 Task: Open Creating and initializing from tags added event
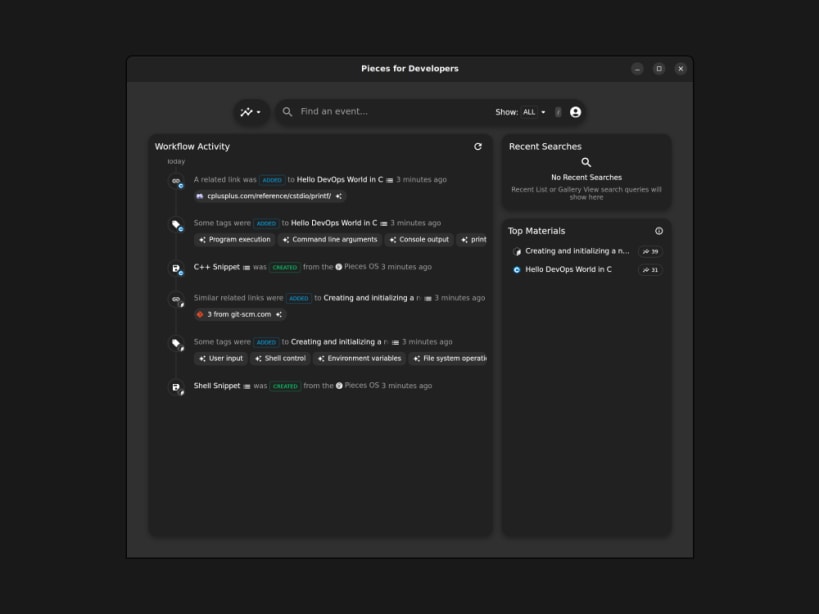coord(340,342)
